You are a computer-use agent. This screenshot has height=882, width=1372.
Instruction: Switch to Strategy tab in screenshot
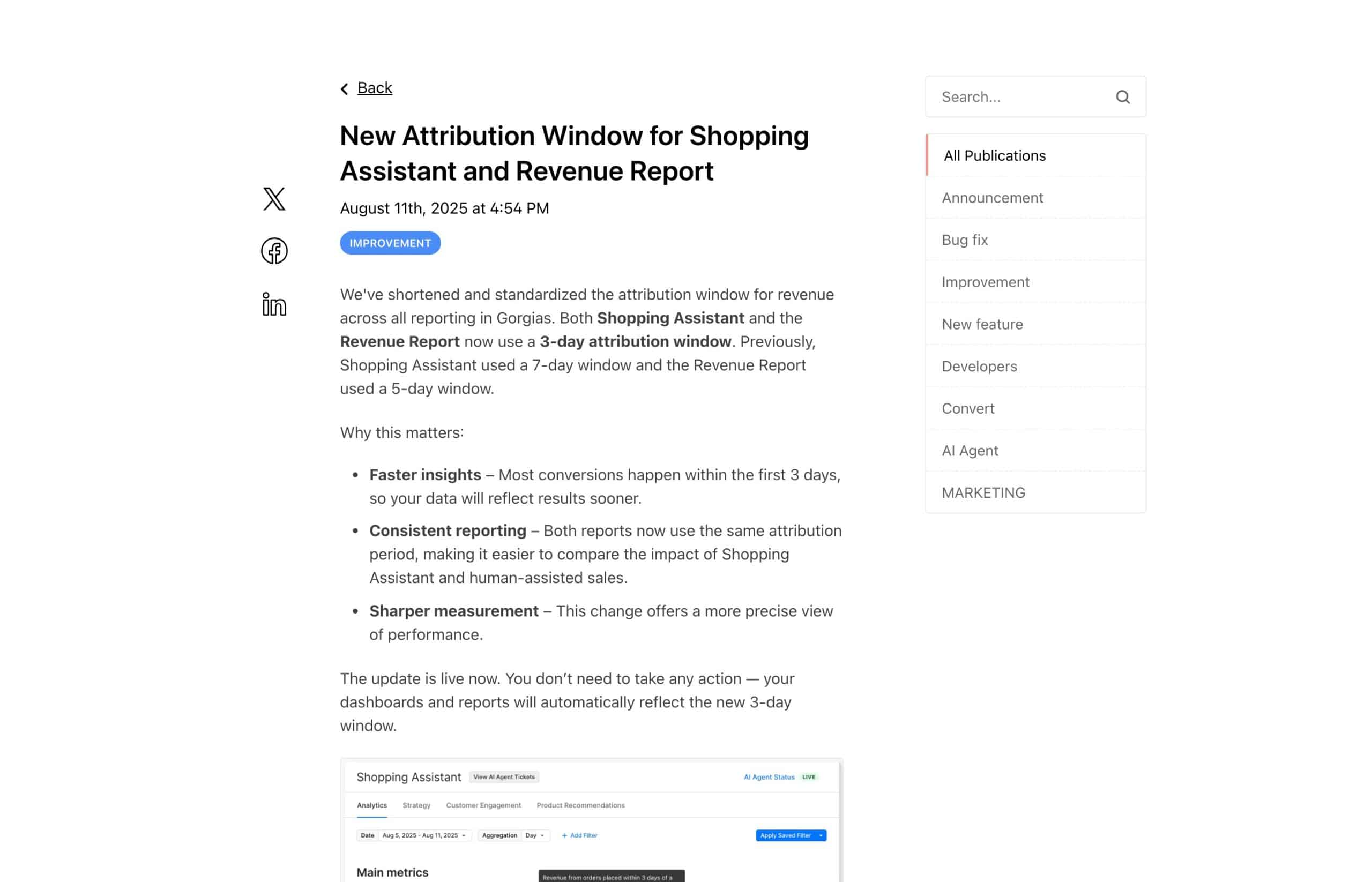(x=416, y=805)
